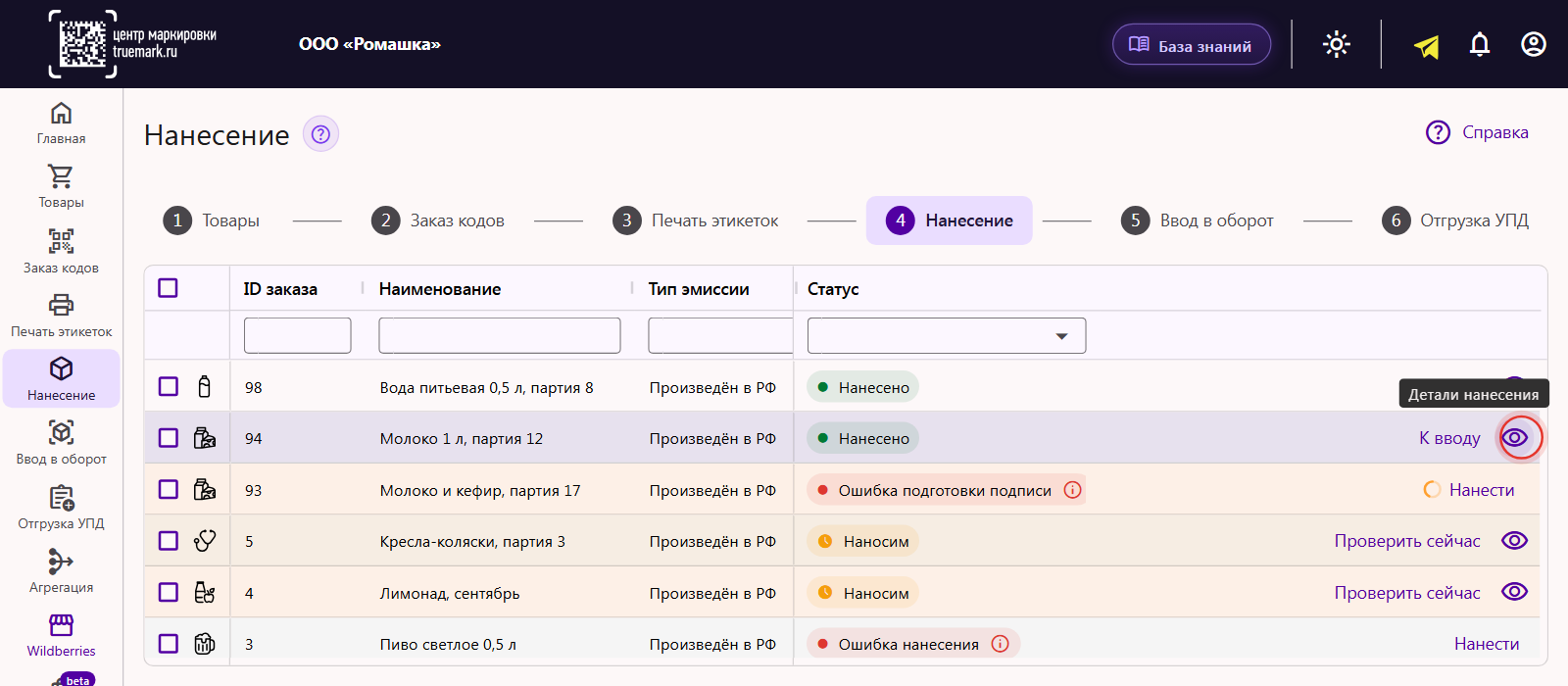The image size is (1568, 686).
Task: Open Печать этикеток in the sidebar
Action: [x=61, y=316]
